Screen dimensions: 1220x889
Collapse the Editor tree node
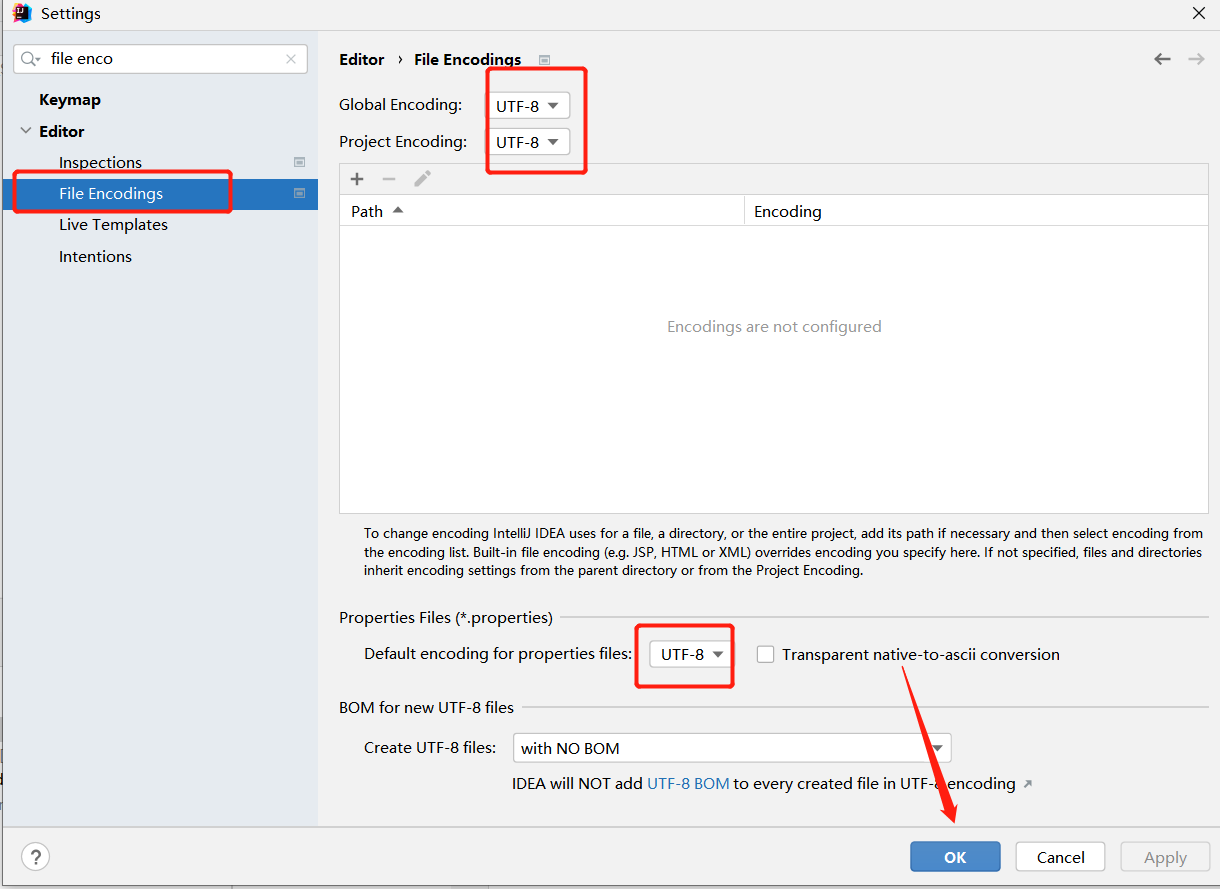click(x=26, y=131)
